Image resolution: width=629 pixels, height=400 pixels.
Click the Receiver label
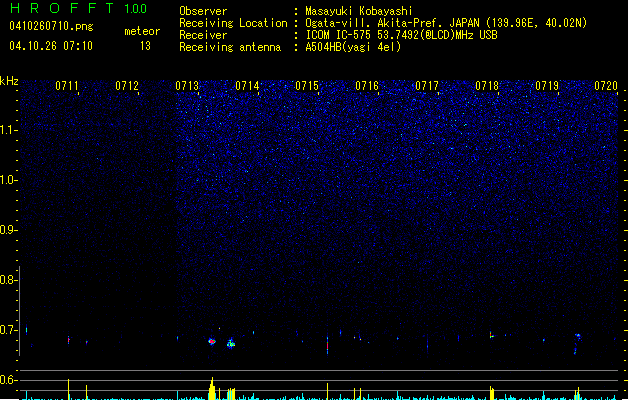203,35
